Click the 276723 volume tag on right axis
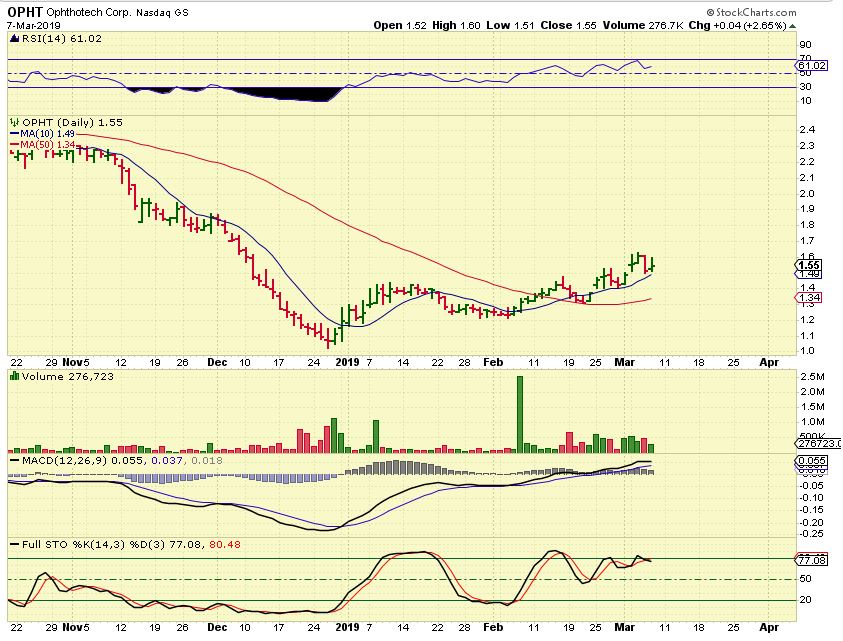The image size is (843, 641). [x=818, y=443]
